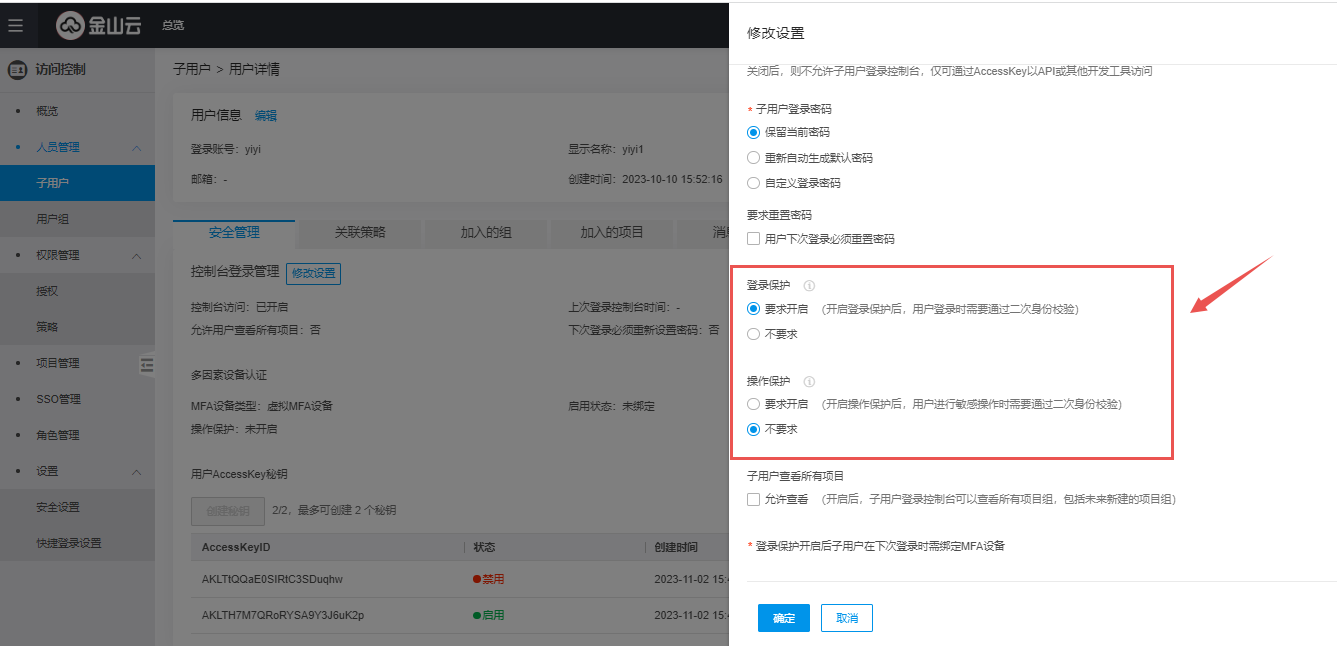Select 要求开启 under 操作保护
Screen dimensions: 1337x646
754,404
